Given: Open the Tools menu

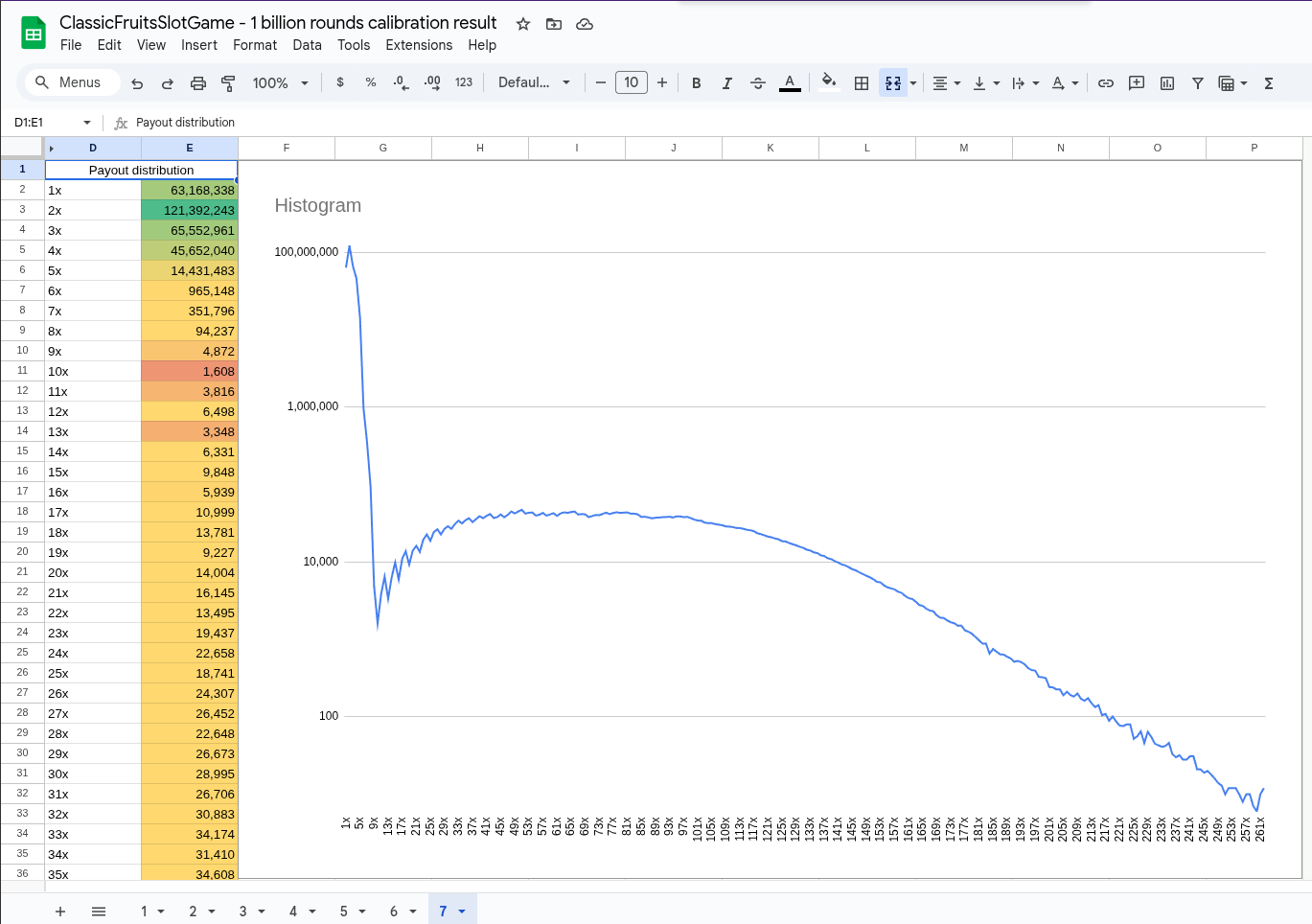Looking at the screenshot, I should [x=354, y=45].
